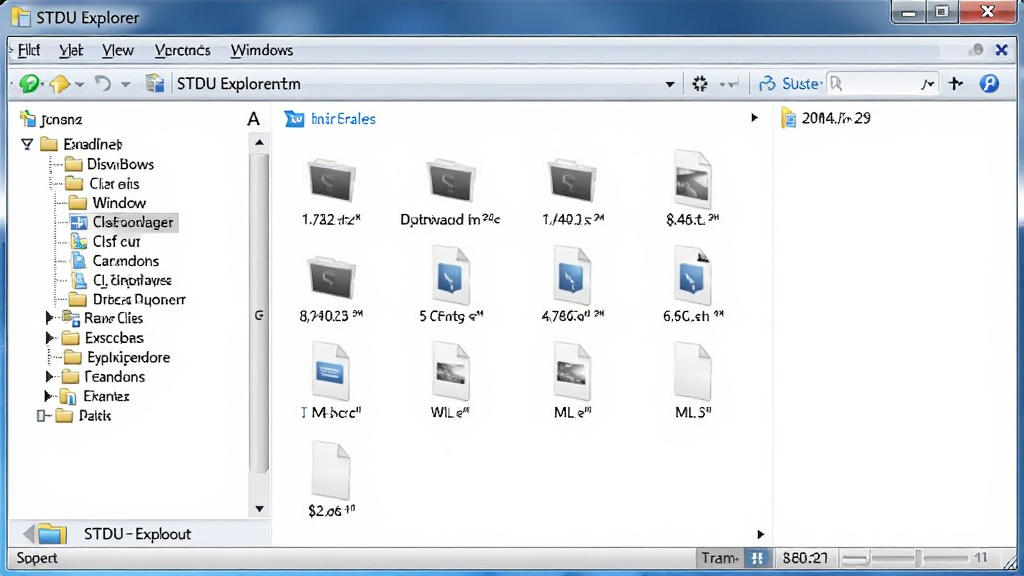
Task: Open the Dptnwaod folder thumbnail
Action: click(x=451, y=180)
